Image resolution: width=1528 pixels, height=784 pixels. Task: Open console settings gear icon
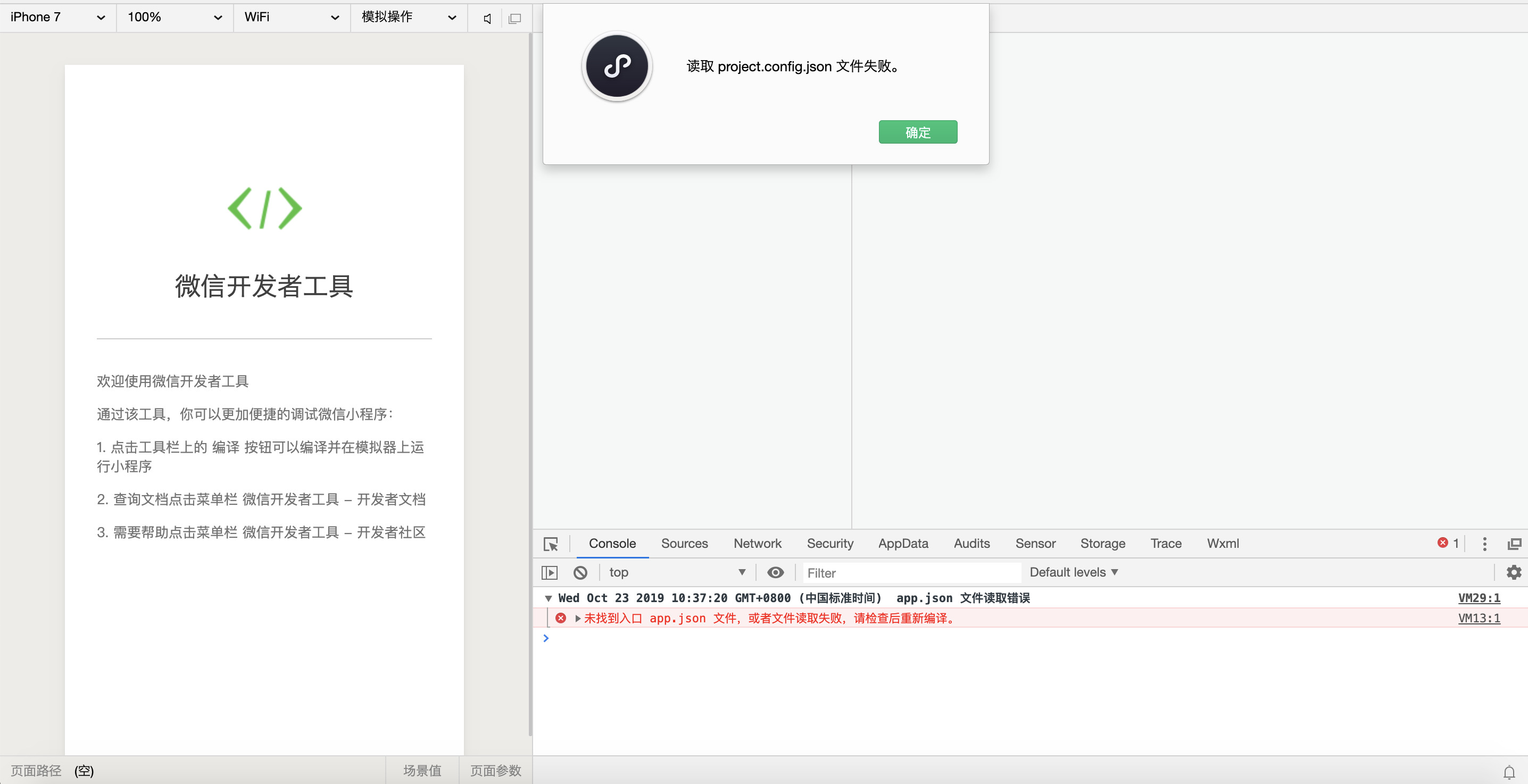tap(1513, 572)
